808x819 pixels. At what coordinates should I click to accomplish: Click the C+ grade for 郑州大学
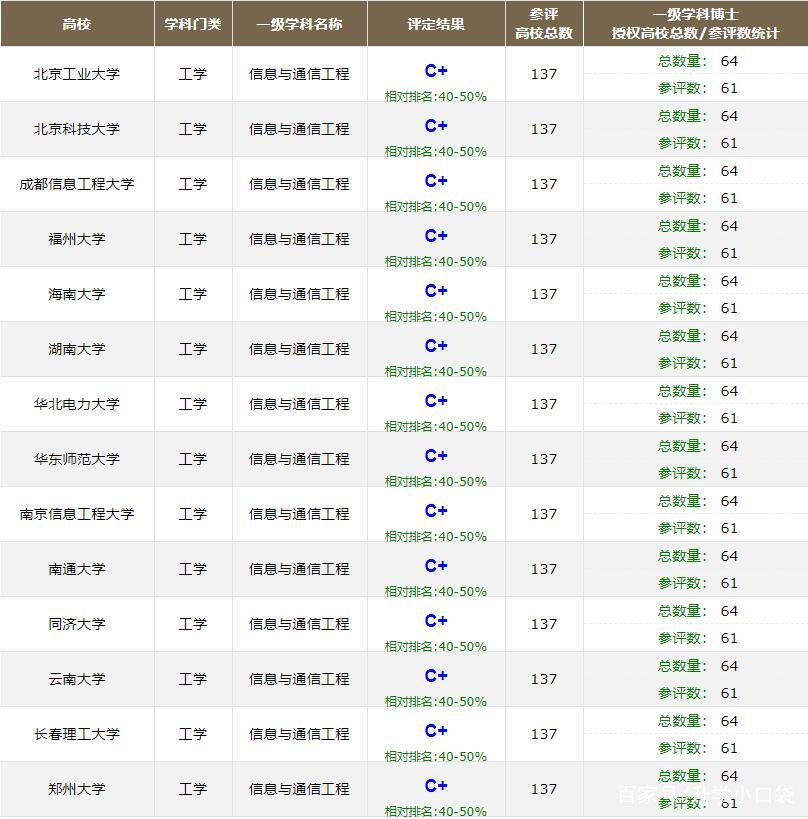(436, 786)
